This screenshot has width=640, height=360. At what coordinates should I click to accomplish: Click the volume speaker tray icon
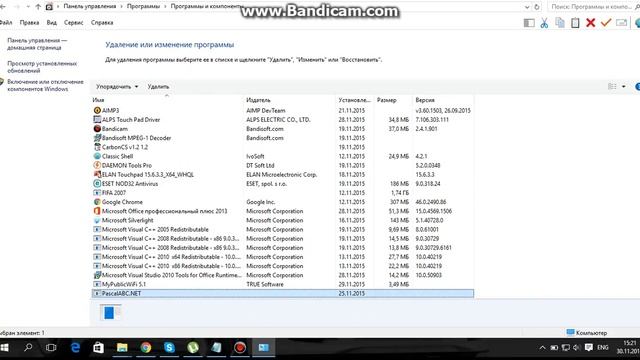coord(576,348)
